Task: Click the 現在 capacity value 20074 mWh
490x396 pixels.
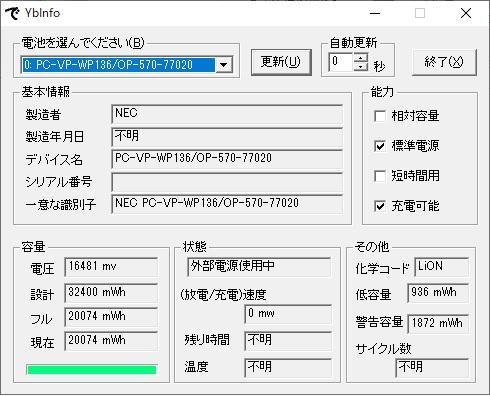Action: coord(111,341)
